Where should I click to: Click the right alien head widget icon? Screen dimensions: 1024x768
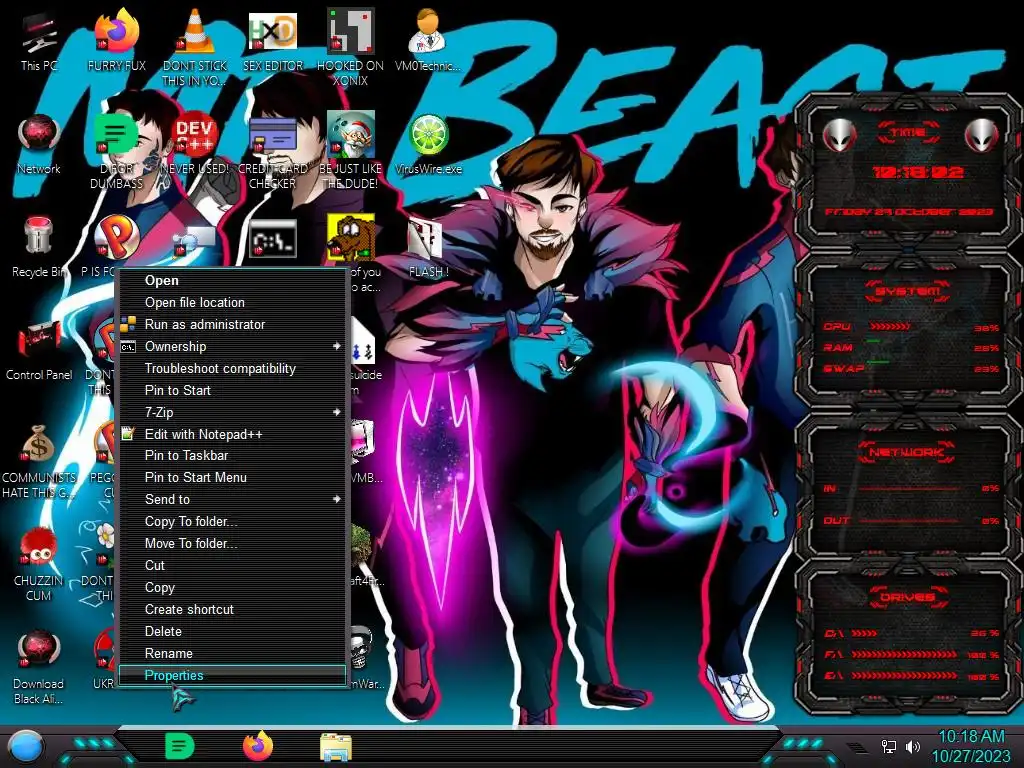point(981,136)
